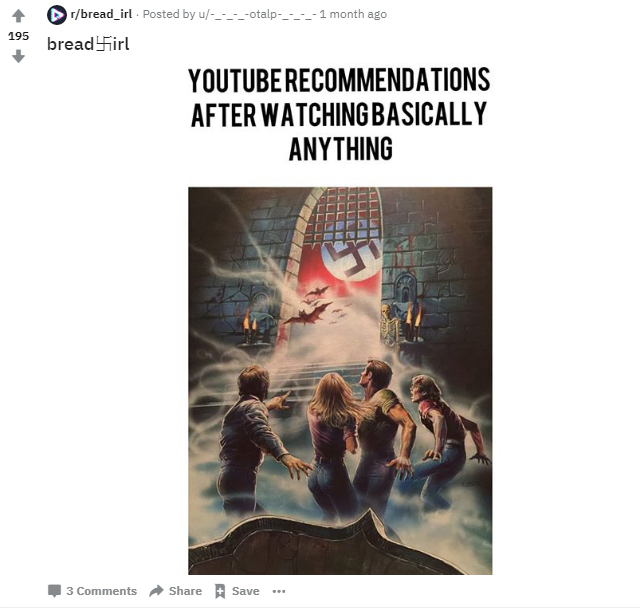Click the '1 month ago' timestamp
Viewport: 640px width, 608px height.
[x=353, y=14]
